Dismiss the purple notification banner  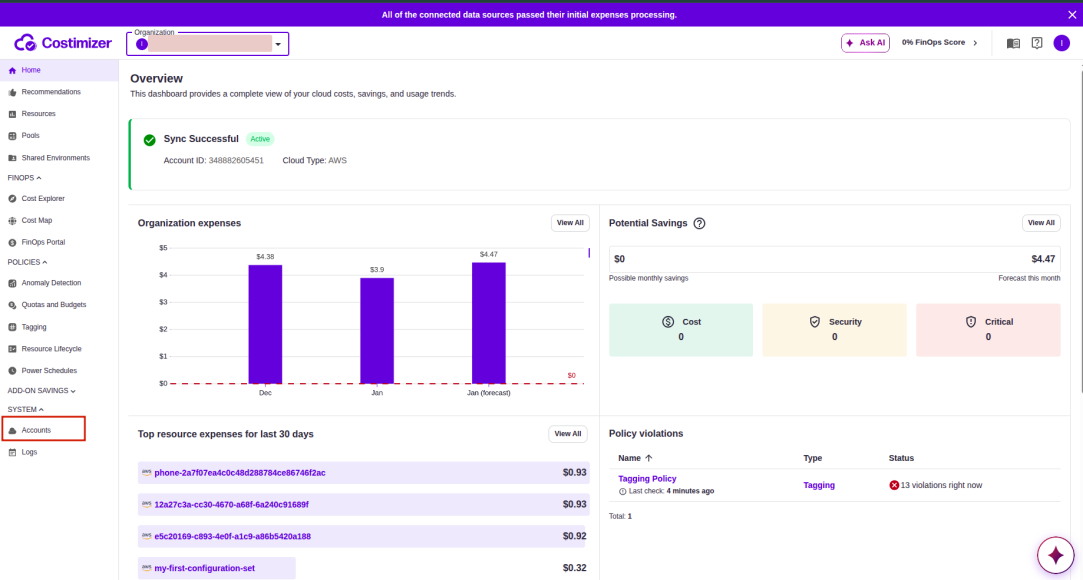1072,14
